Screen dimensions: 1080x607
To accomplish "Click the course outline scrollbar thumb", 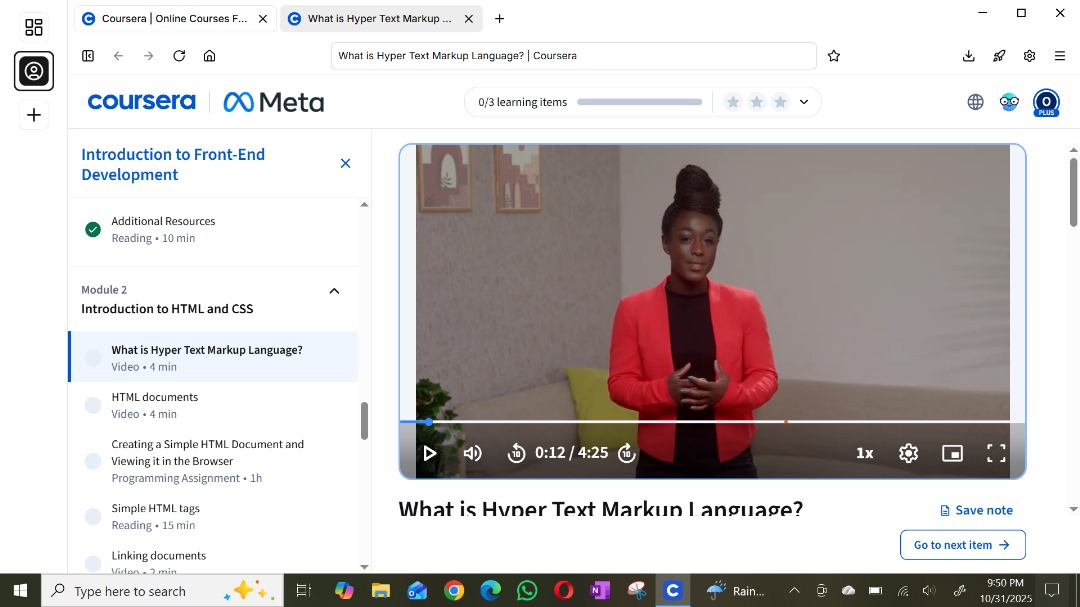I will [x=364, y=421].
